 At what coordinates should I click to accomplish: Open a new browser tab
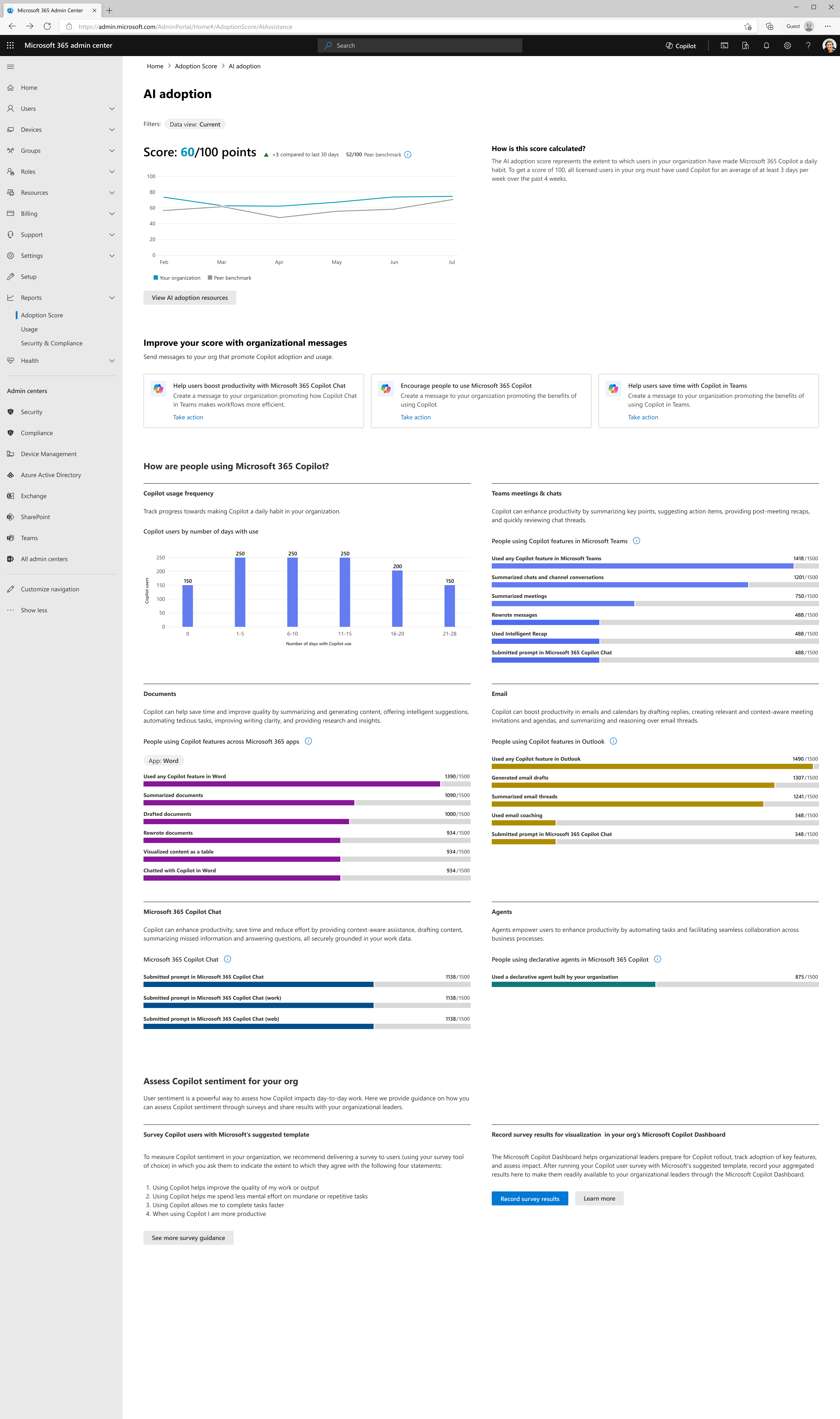(109, 10)
